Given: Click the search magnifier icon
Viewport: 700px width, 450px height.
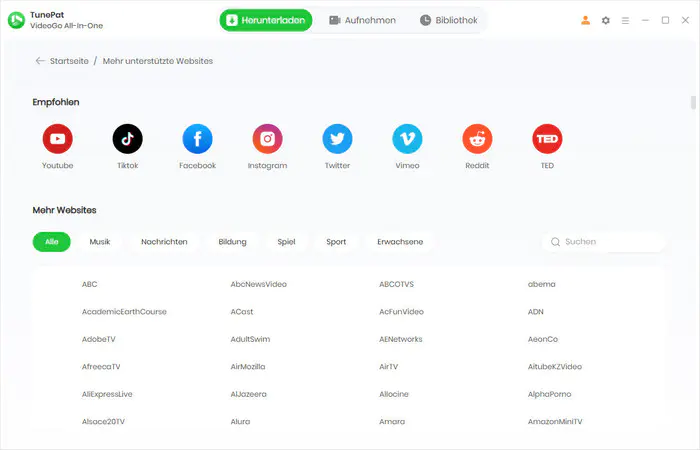Looking at the screenshot, I should (x=555, y=242).
